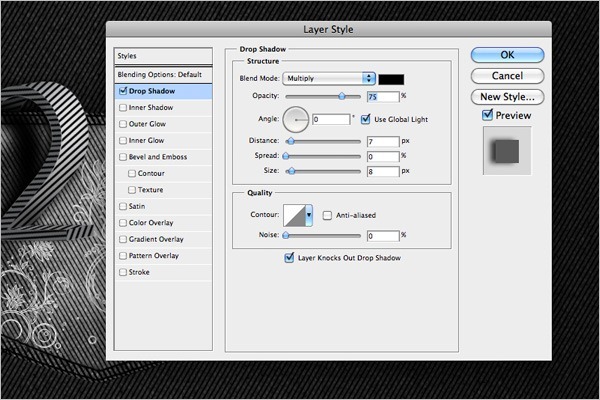Viewport: 600px width, 400px height.
Task: Enable the Stroke effect checkbox
Action: click(x=123, y=272)
